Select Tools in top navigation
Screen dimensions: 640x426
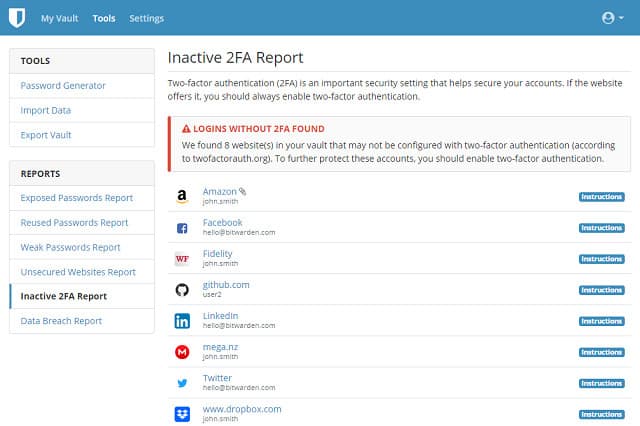click(104, 18)
